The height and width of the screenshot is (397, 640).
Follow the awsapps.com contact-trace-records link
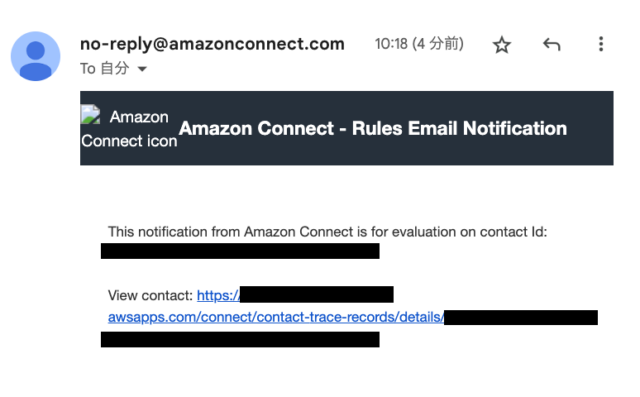(276, 317)
